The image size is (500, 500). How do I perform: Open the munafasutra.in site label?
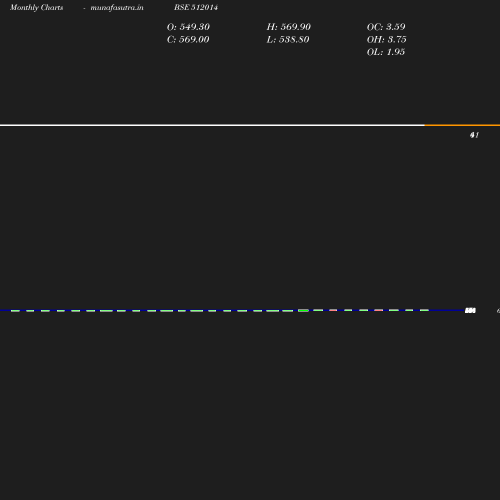coord(117,8)
